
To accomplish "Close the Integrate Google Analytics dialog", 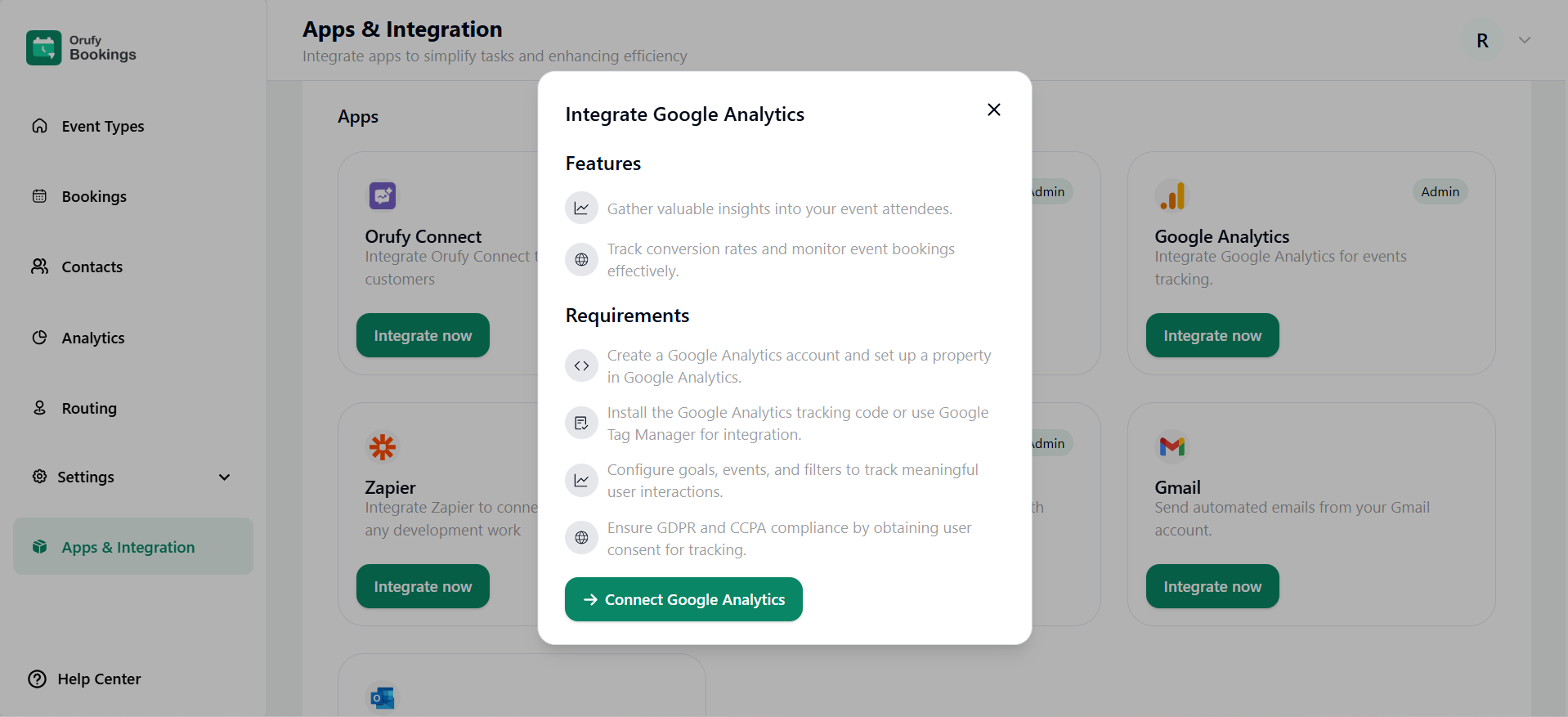I will (993, 110).
